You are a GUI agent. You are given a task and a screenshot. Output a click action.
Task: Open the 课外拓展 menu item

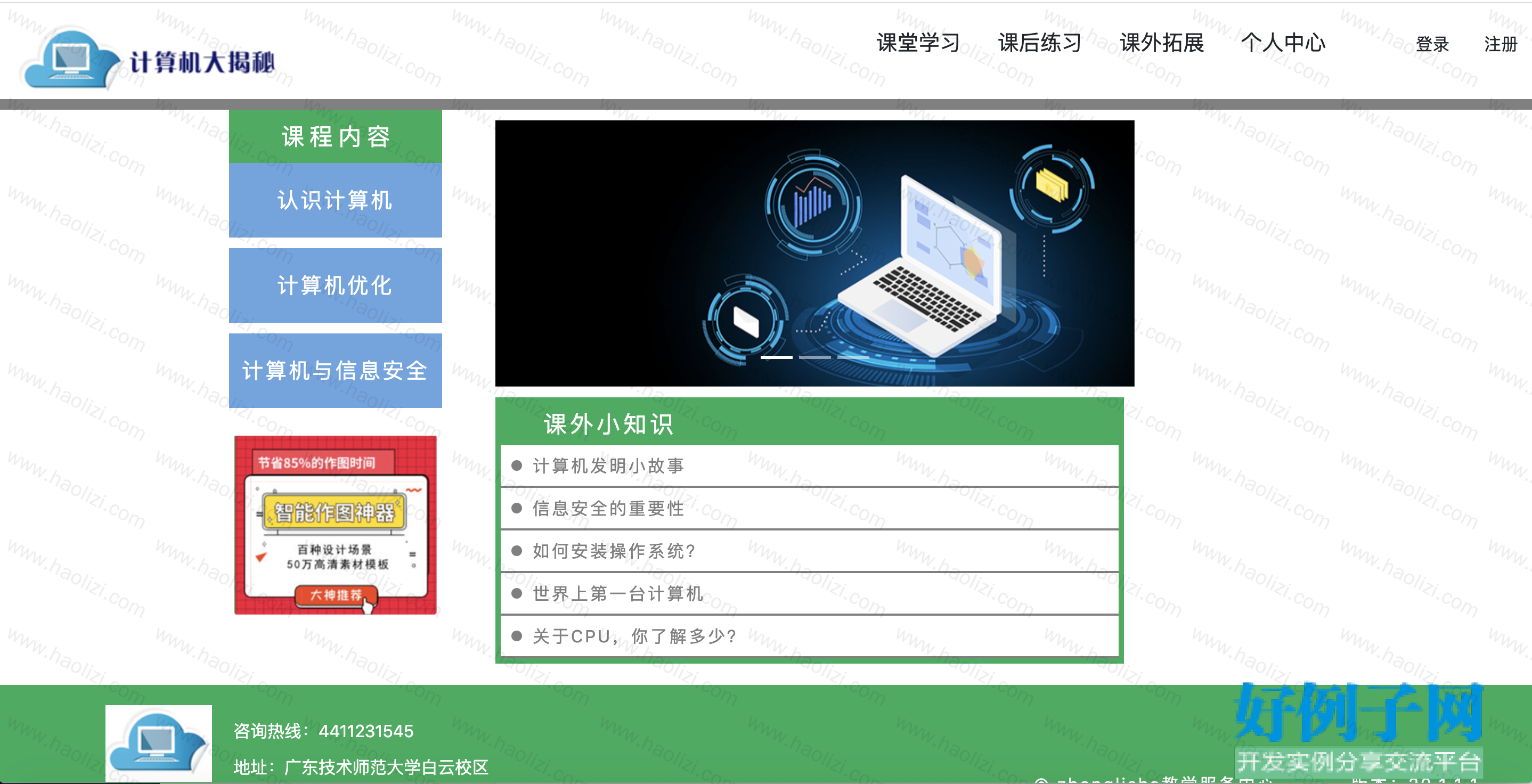coord(1161,43)
